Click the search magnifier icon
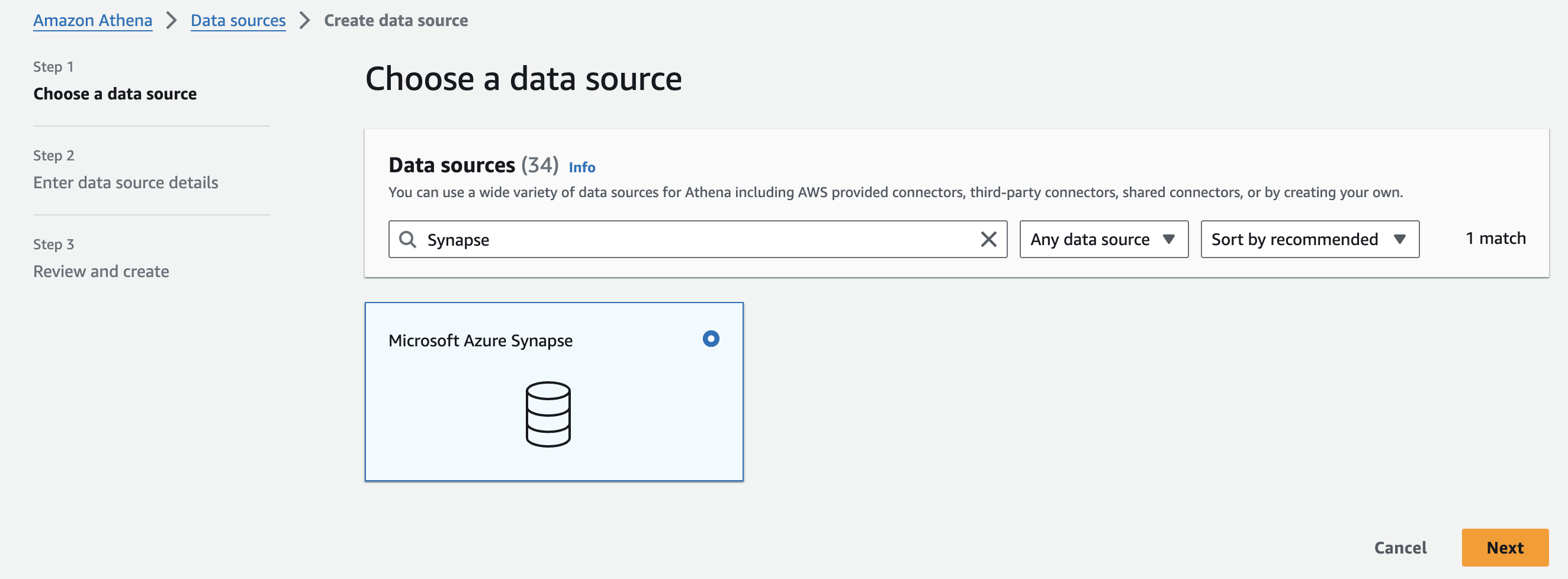This screenshot has width=1568, height=579. coord(408,240)
